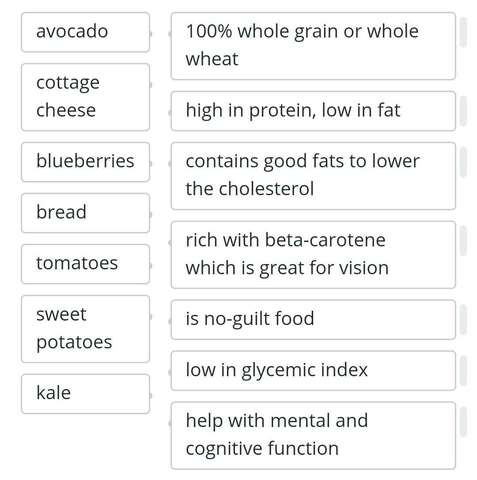477x480 pixels.
Task: Choose 'low in glycemic index' definition
Action: click(313, 371)
